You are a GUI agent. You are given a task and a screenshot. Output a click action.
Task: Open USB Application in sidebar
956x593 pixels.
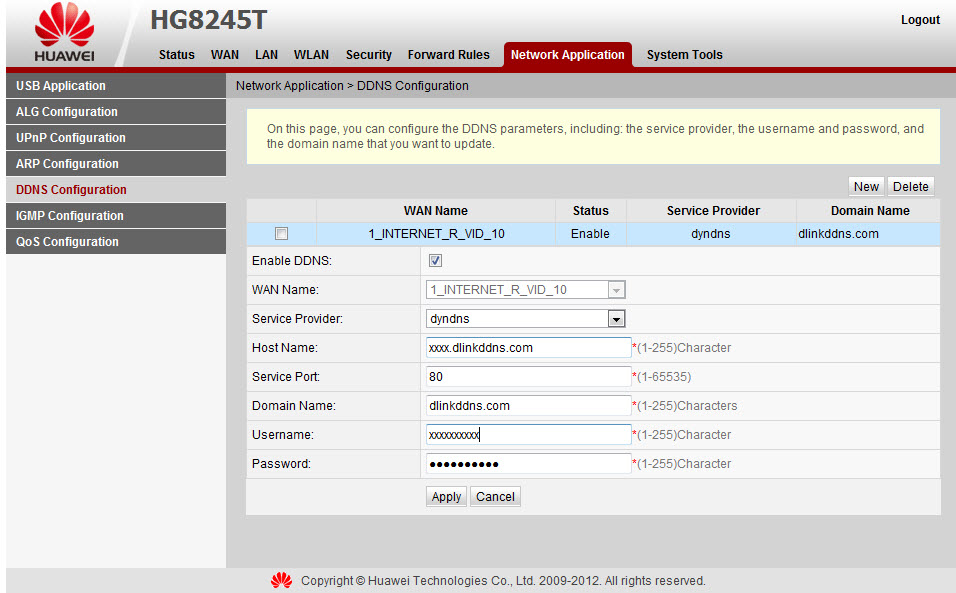[x=116, y=86]
